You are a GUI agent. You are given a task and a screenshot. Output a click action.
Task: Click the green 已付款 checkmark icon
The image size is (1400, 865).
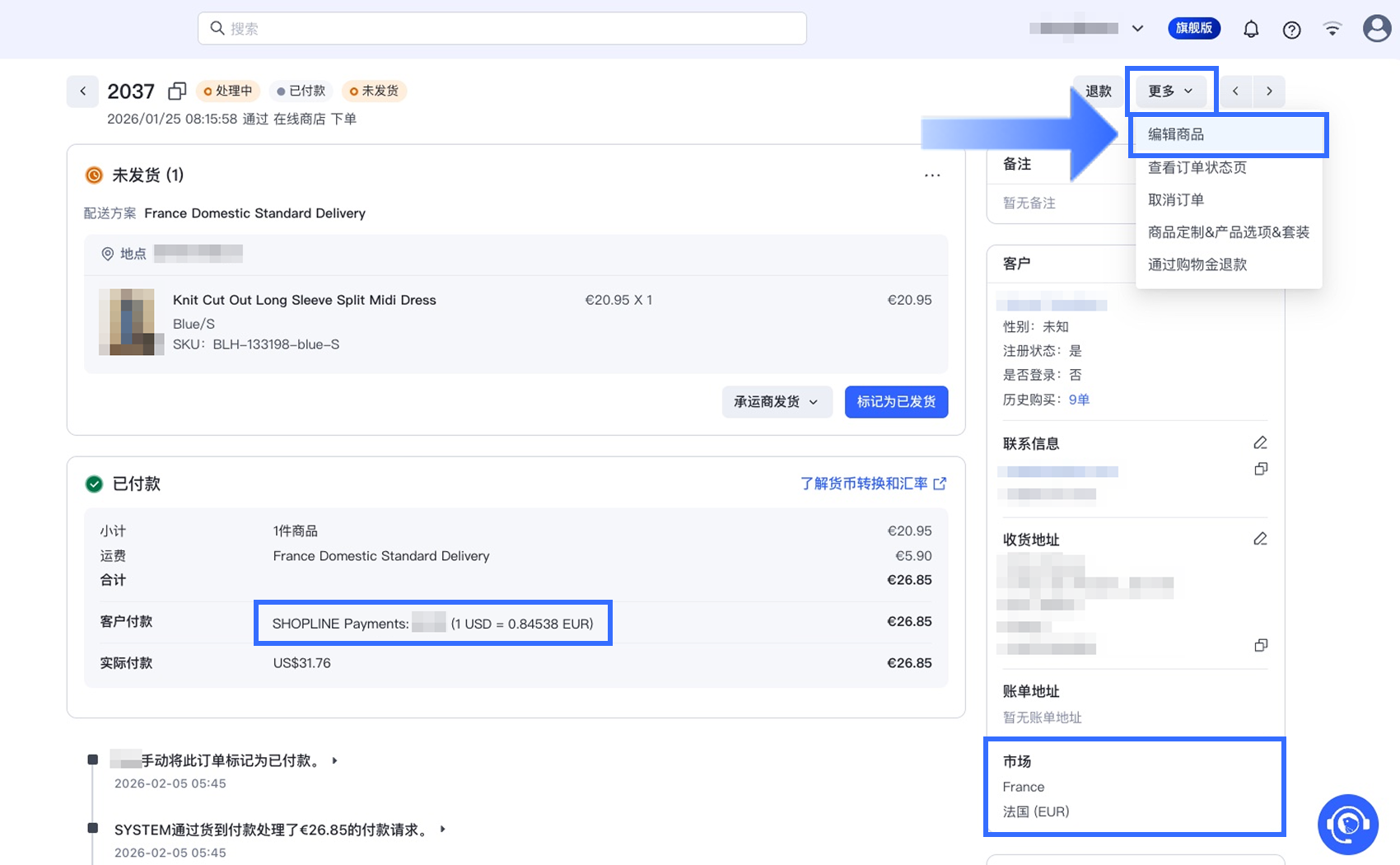click(94, 484)
